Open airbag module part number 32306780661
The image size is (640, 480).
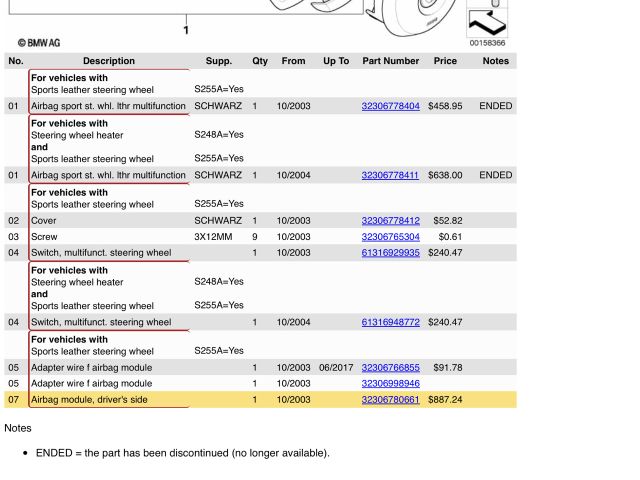(x=390, y=400)
